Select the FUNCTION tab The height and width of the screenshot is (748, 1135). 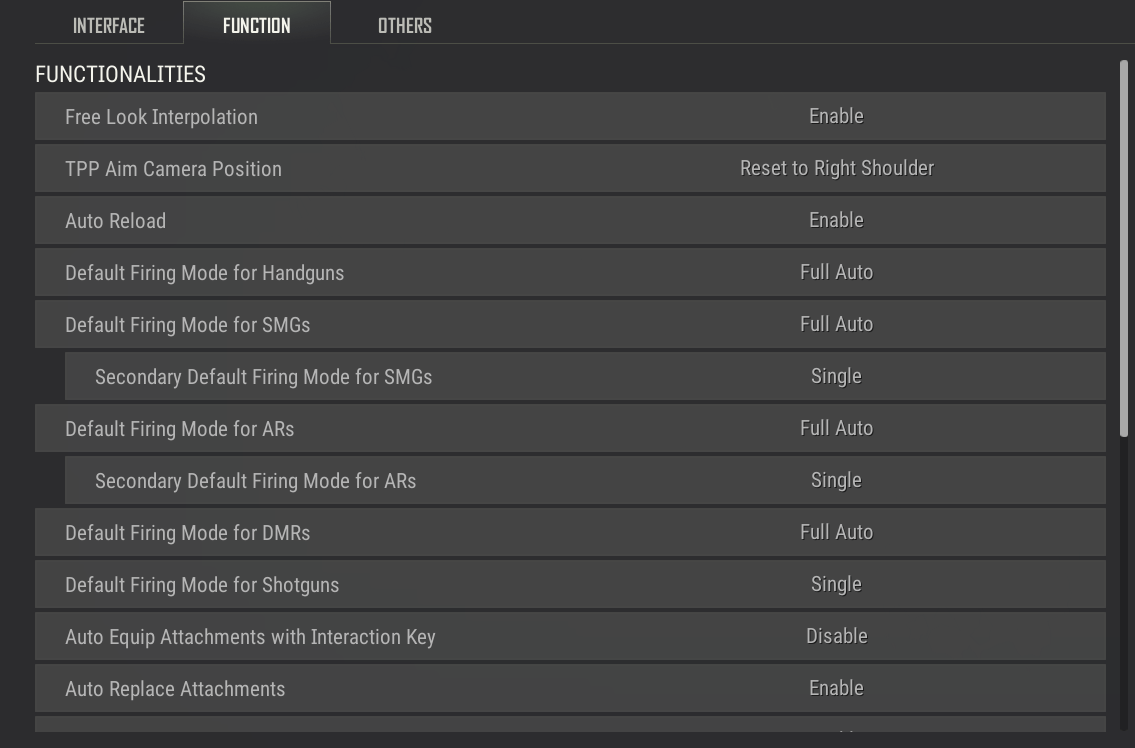pos(256,25)
